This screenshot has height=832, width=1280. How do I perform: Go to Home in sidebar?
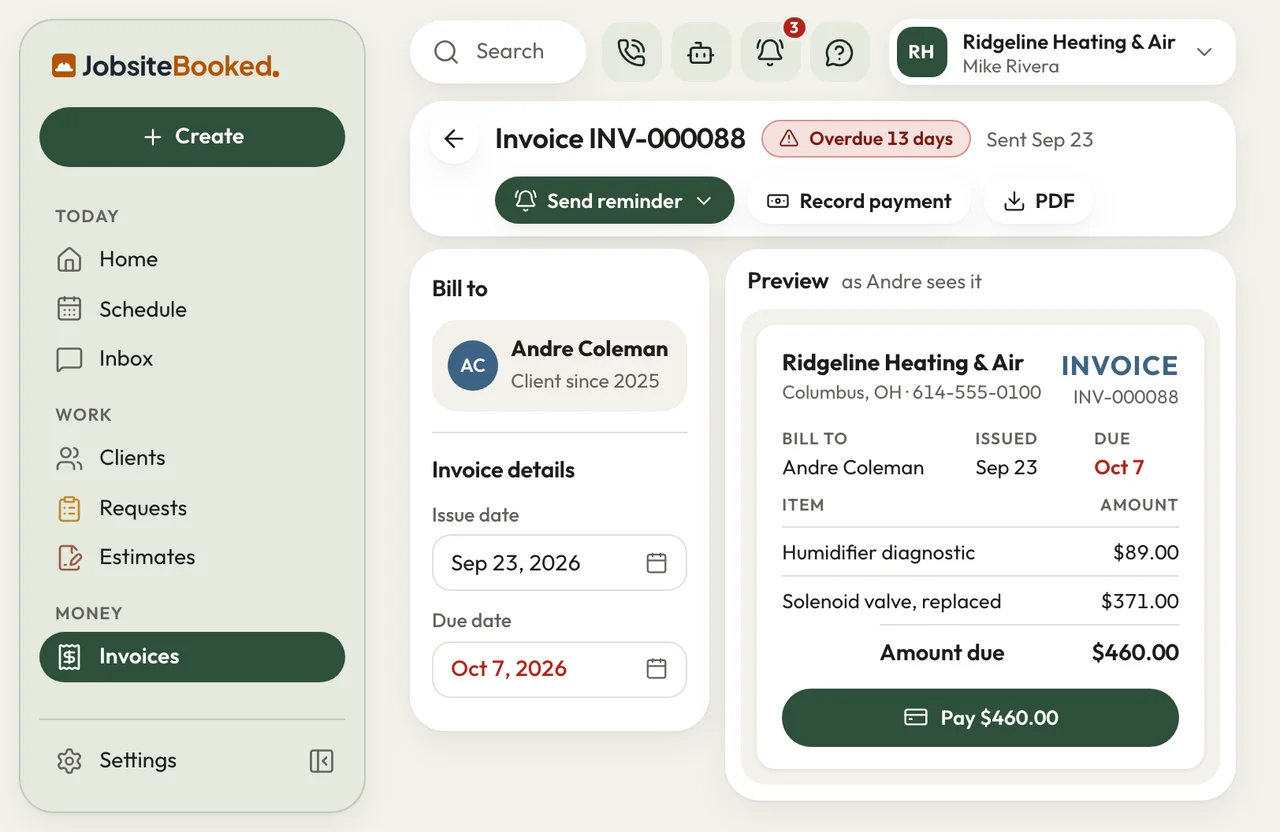192,260
